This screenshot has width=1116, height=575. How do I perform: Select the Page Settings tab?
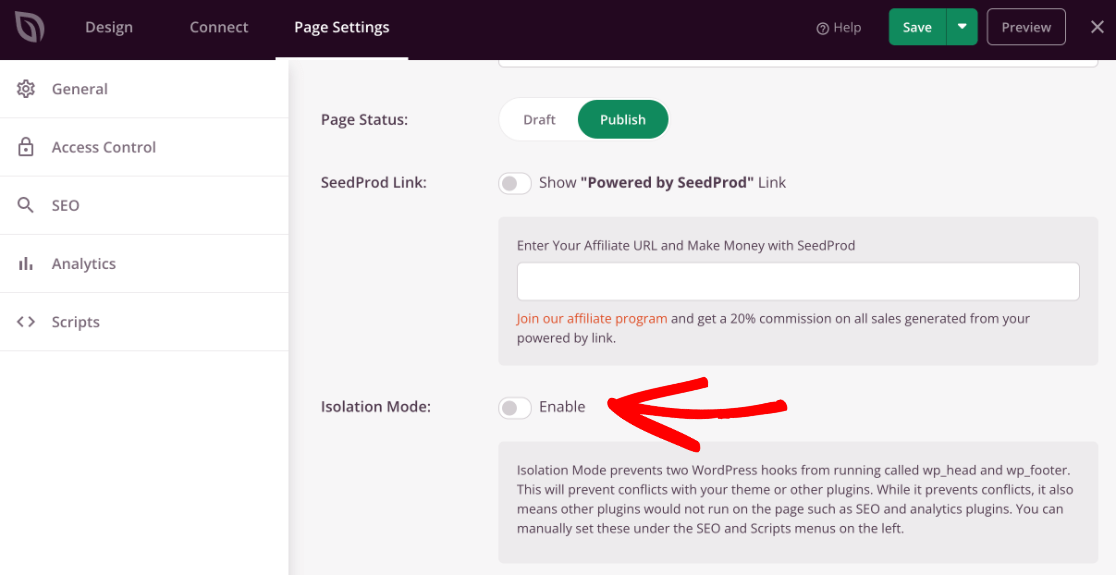pos(342,28)
